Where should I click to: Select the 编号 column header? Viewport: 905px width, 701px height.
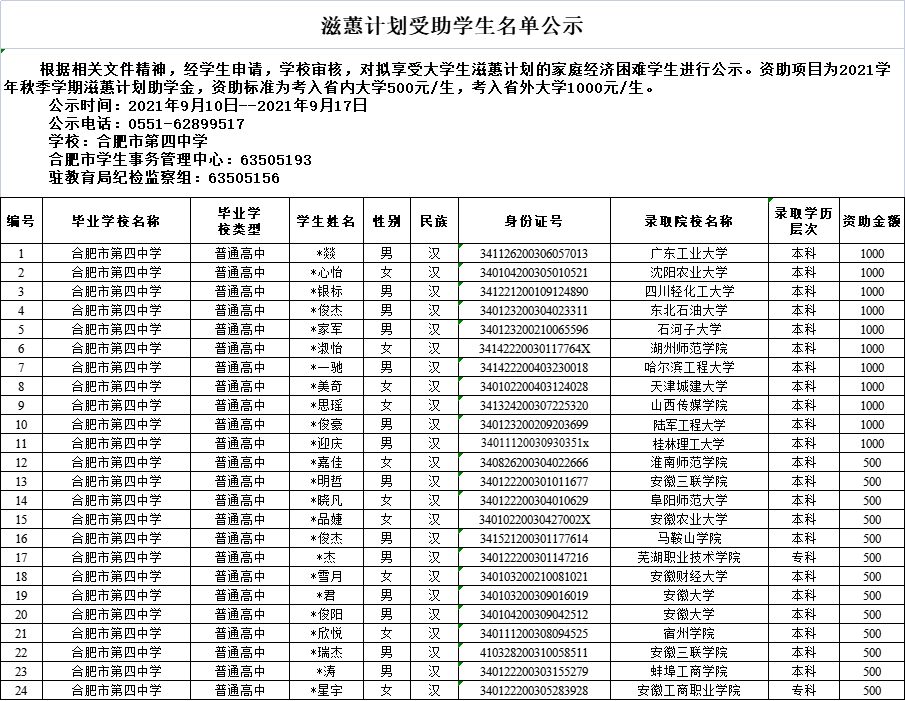[x=21, y=221]
